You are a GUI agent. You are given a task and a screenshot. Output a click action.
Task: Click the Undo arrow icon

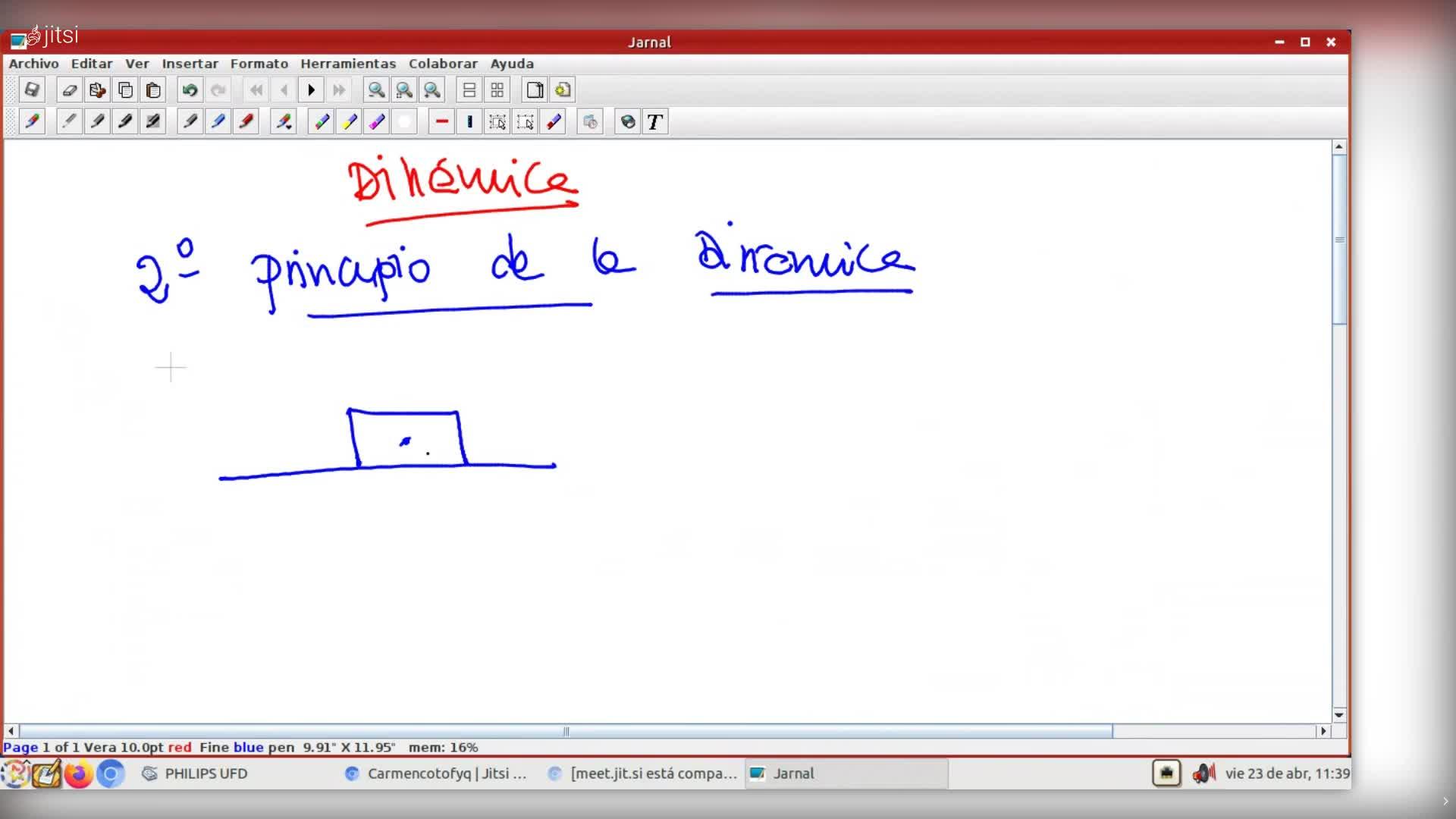tap(190, 90)
